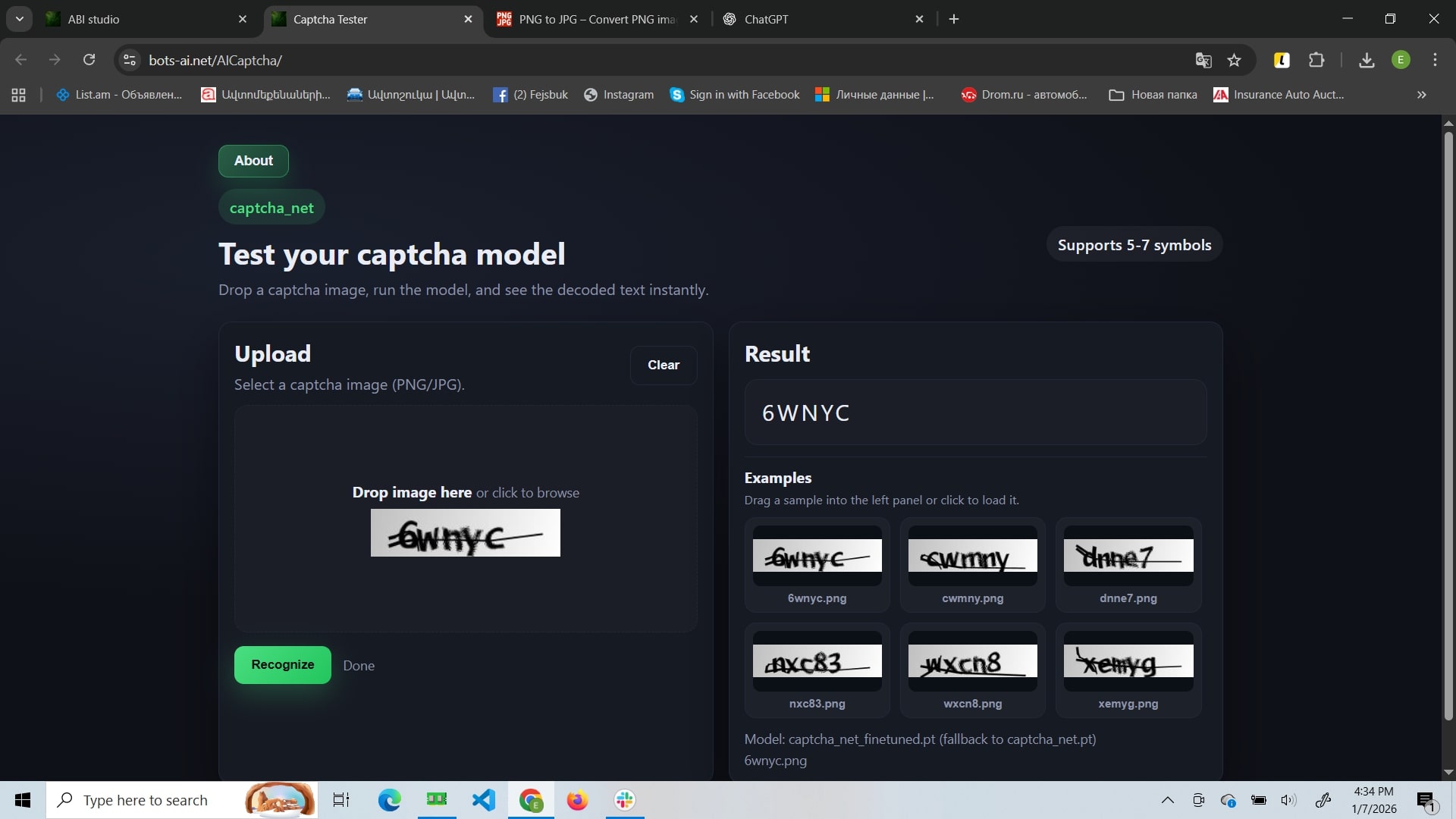1456x819 pixels.
Task: Open the tab search dropdown arrow
Action: pos(20,19)
